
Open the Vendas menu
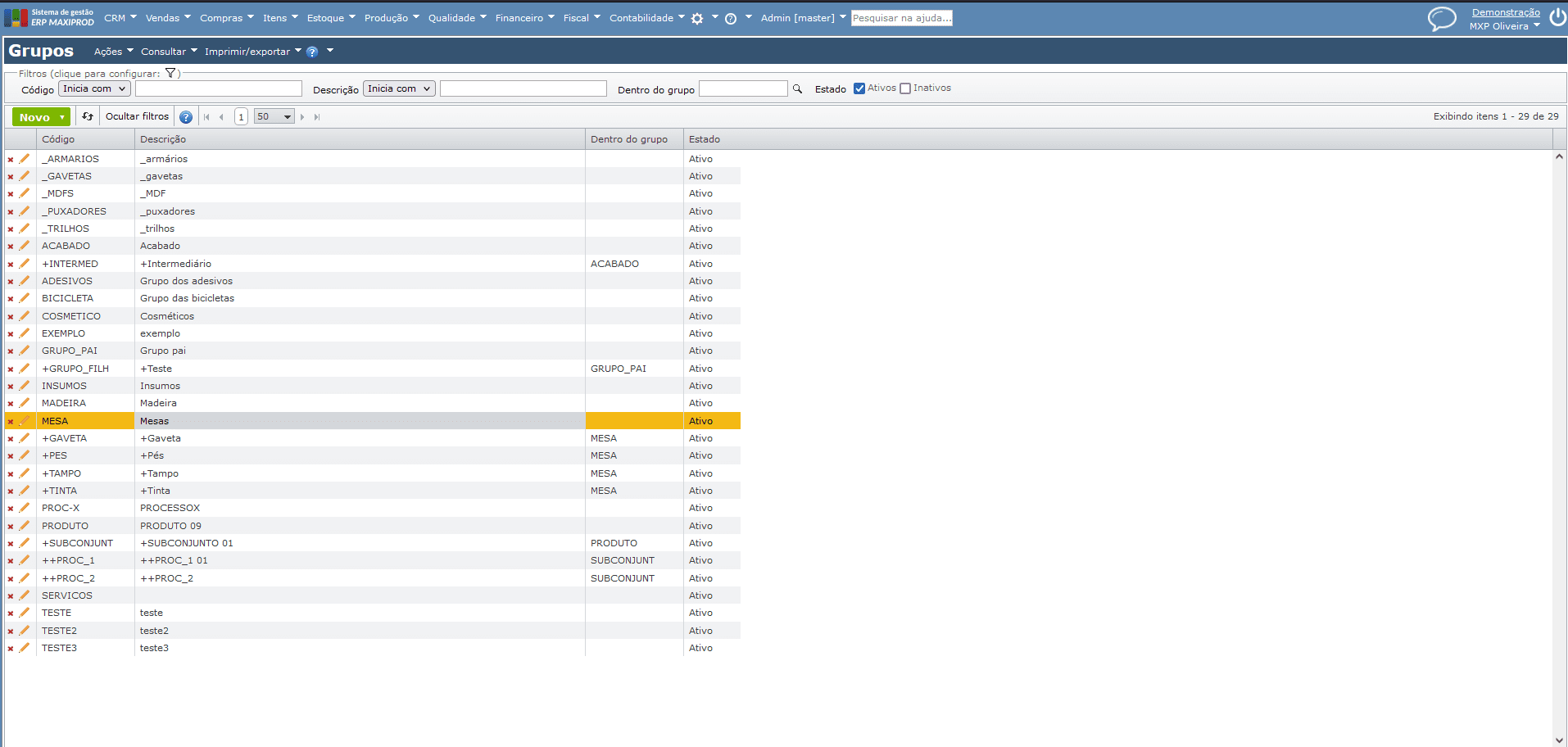click(x=168, y=18)
